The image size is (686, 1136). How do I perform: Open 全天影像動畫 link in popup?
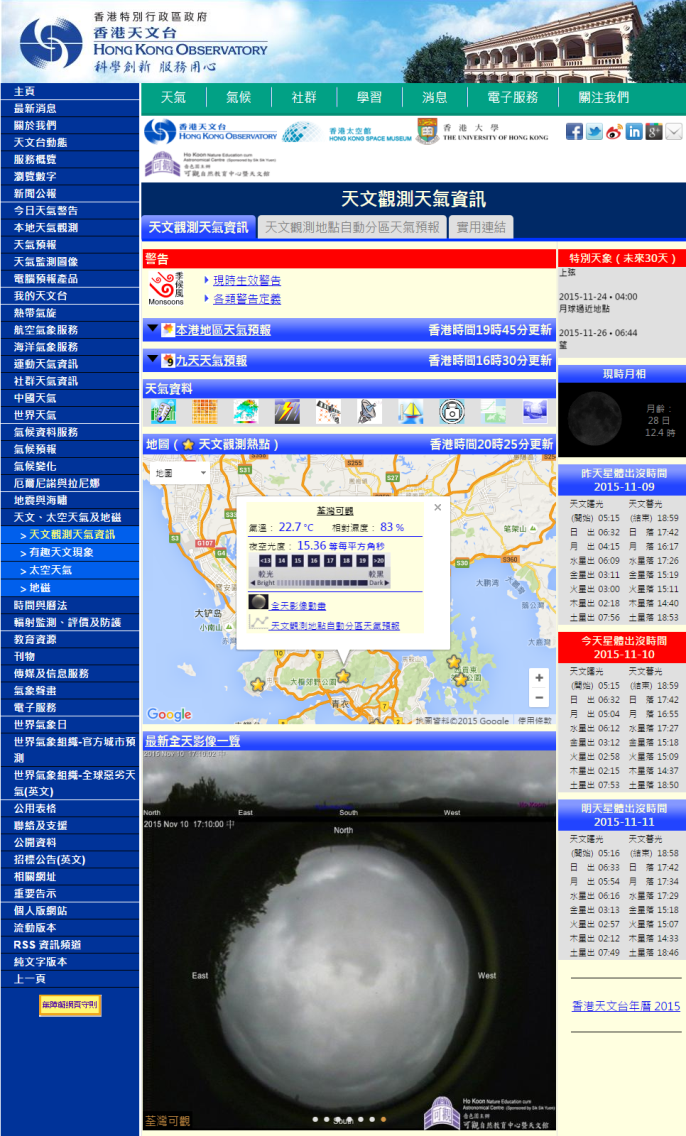tap(298, 606)
